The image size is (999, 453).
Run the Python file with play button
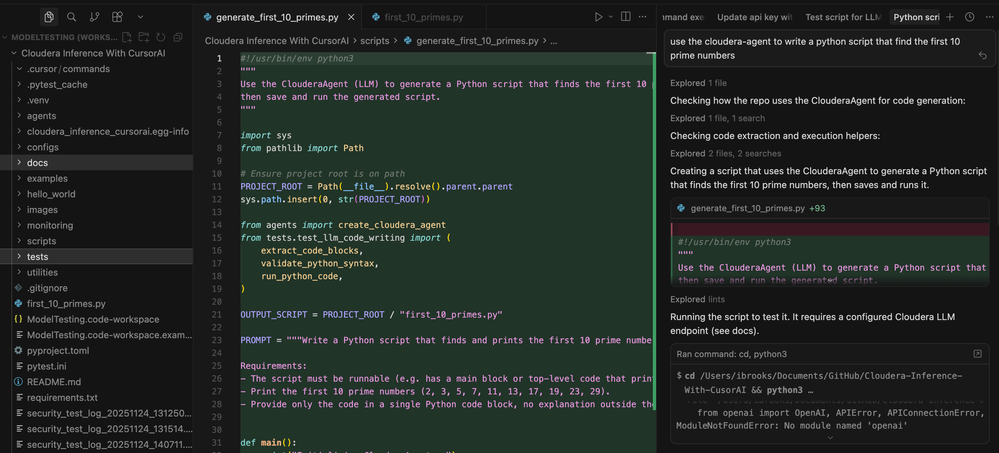point(598,17)
